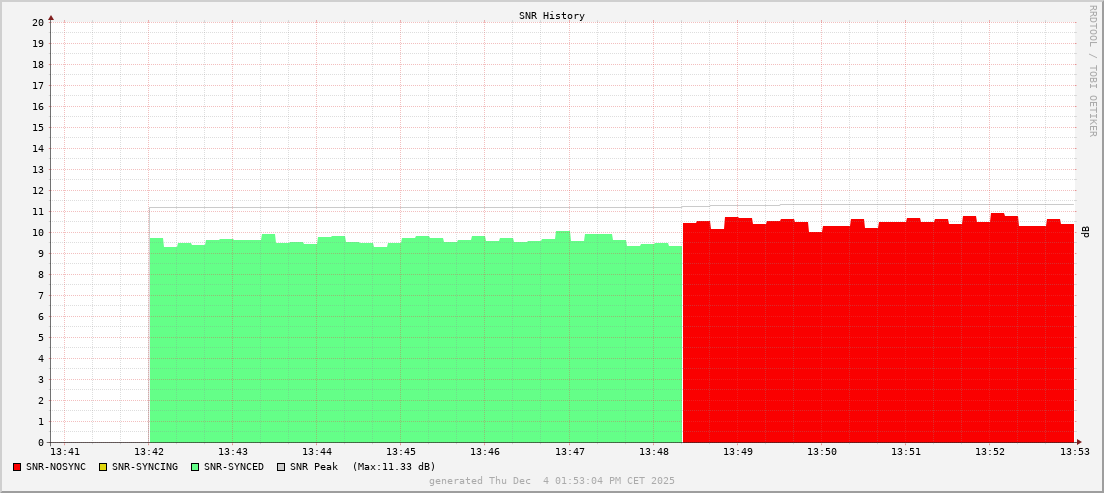Click the Max:11.33 dB peak value text

tap(394, 467)
